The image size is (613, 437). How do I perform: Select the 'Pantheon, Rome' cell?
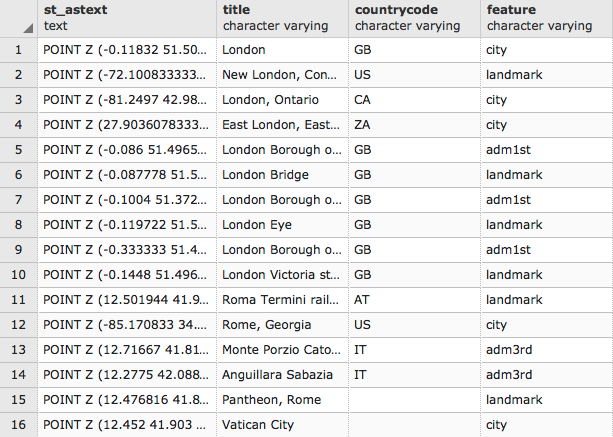pyautogui.click(x=282, y=399)
